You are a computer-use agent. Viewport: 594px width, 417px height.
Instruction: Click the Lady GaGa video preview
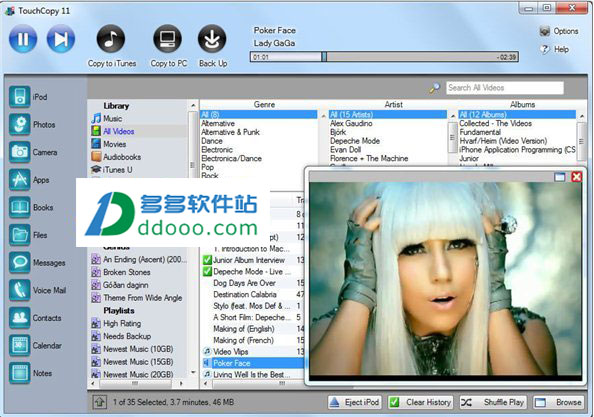(446, 281)
